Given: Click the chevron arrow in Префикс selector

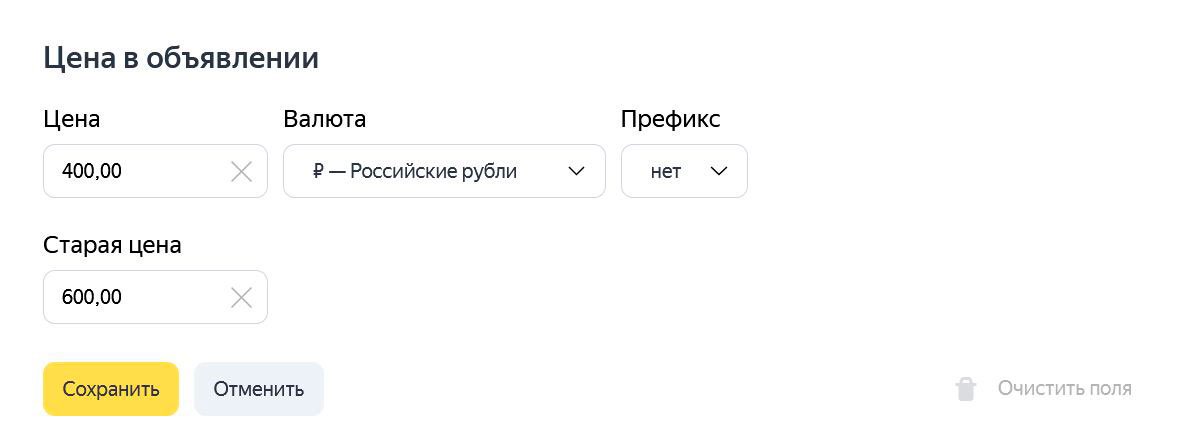Looking at the screenshot, I should 719,171.
